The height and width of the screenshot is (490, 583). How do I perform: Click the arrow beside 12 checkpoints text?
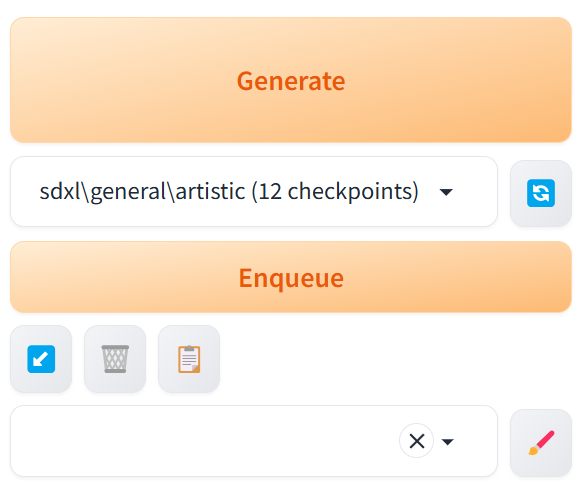[446, 192]
